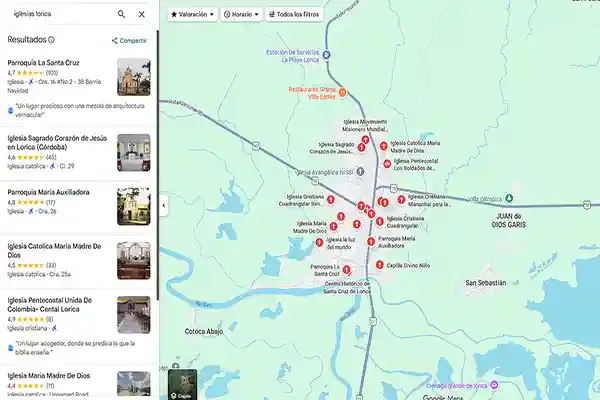Click Parroquia María Auxiliadora map pin
600x400 pixels.
(x=371, y=242)
